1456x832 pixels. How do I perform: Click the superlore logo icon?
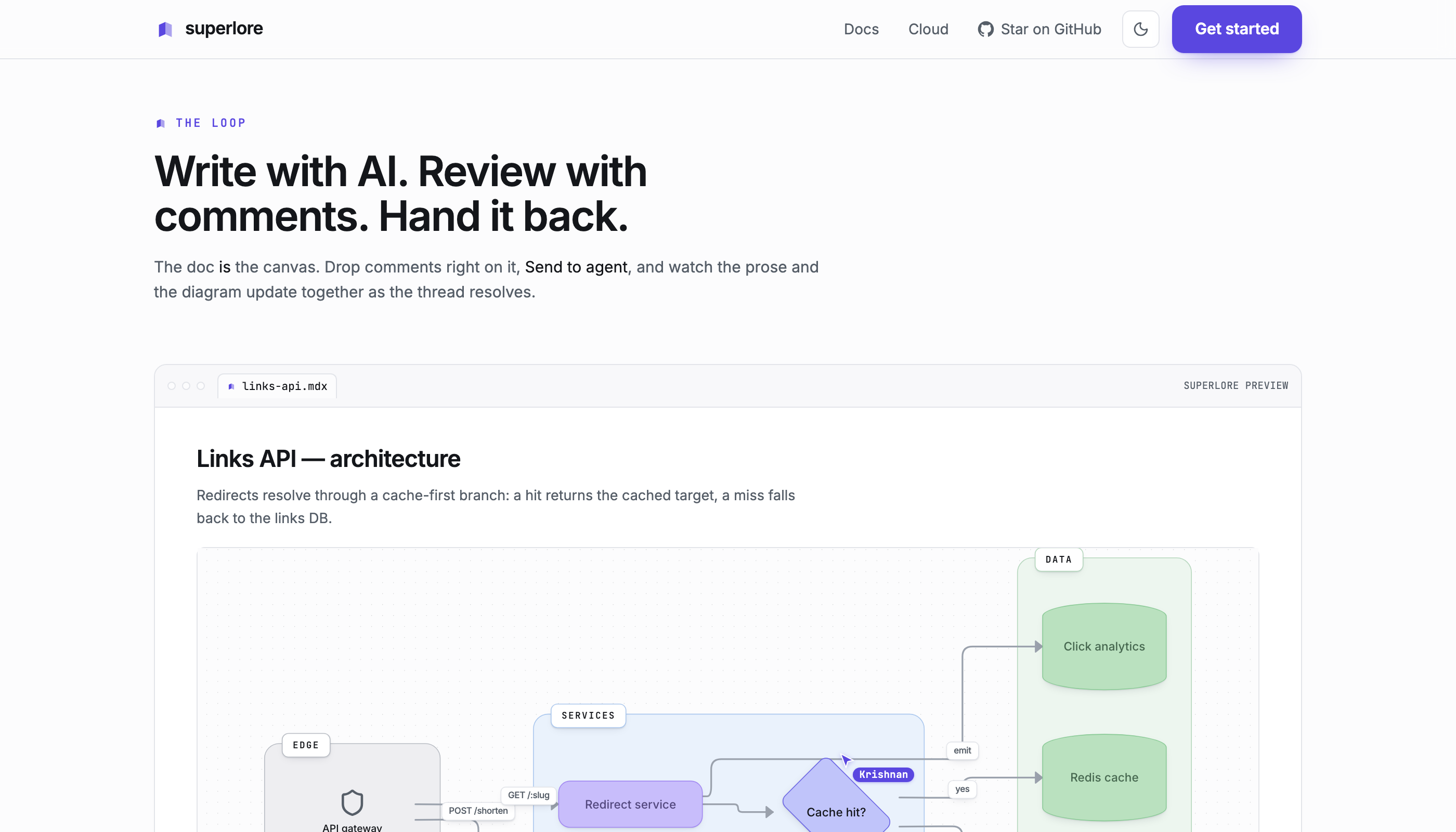coord(165,29)
